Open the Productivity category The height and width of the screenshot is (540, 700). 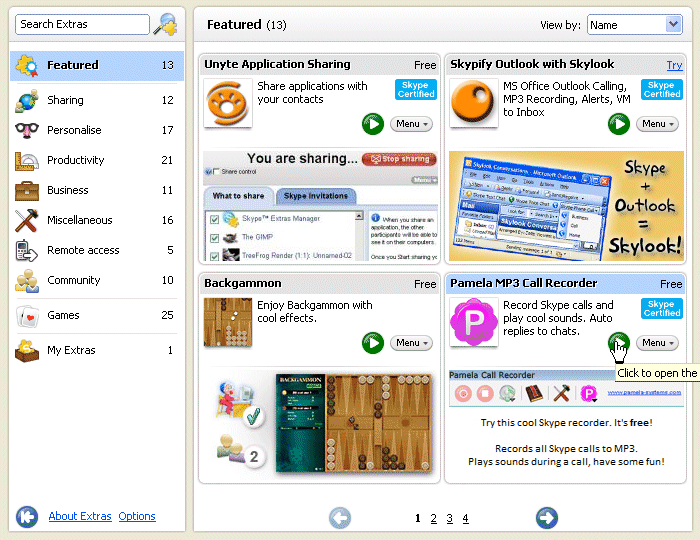pos(97,160)
